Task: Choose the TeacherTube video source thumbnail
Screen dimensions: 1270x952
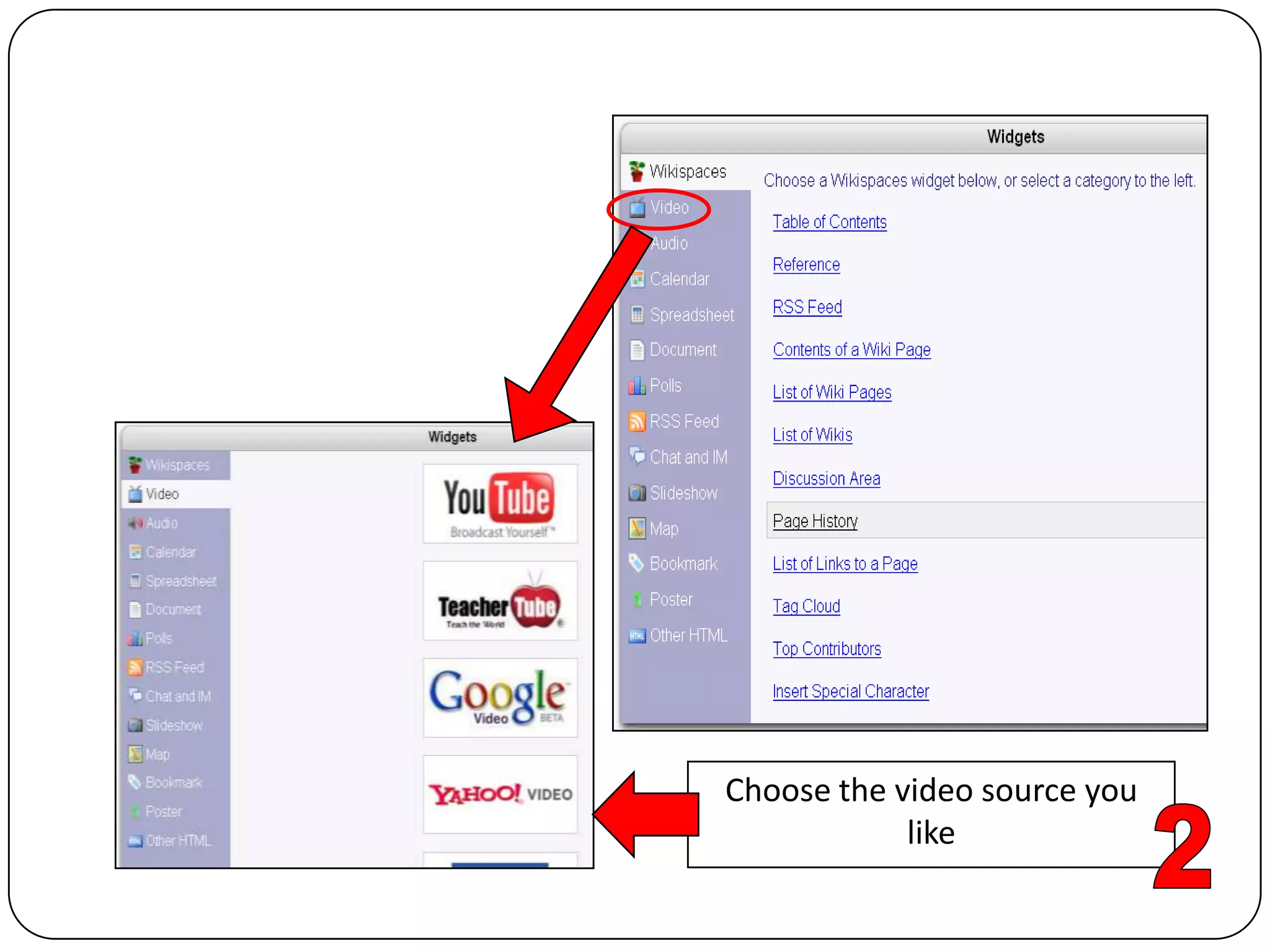Action: pos(500,601)
